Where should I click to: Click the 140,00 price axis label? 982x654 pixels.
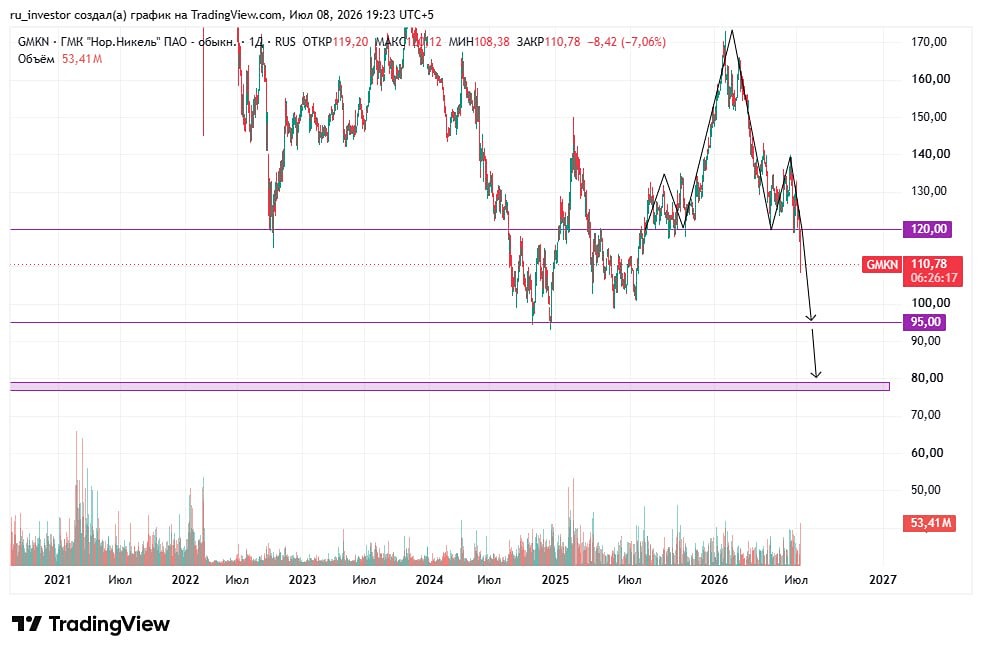tap(931, 153)
